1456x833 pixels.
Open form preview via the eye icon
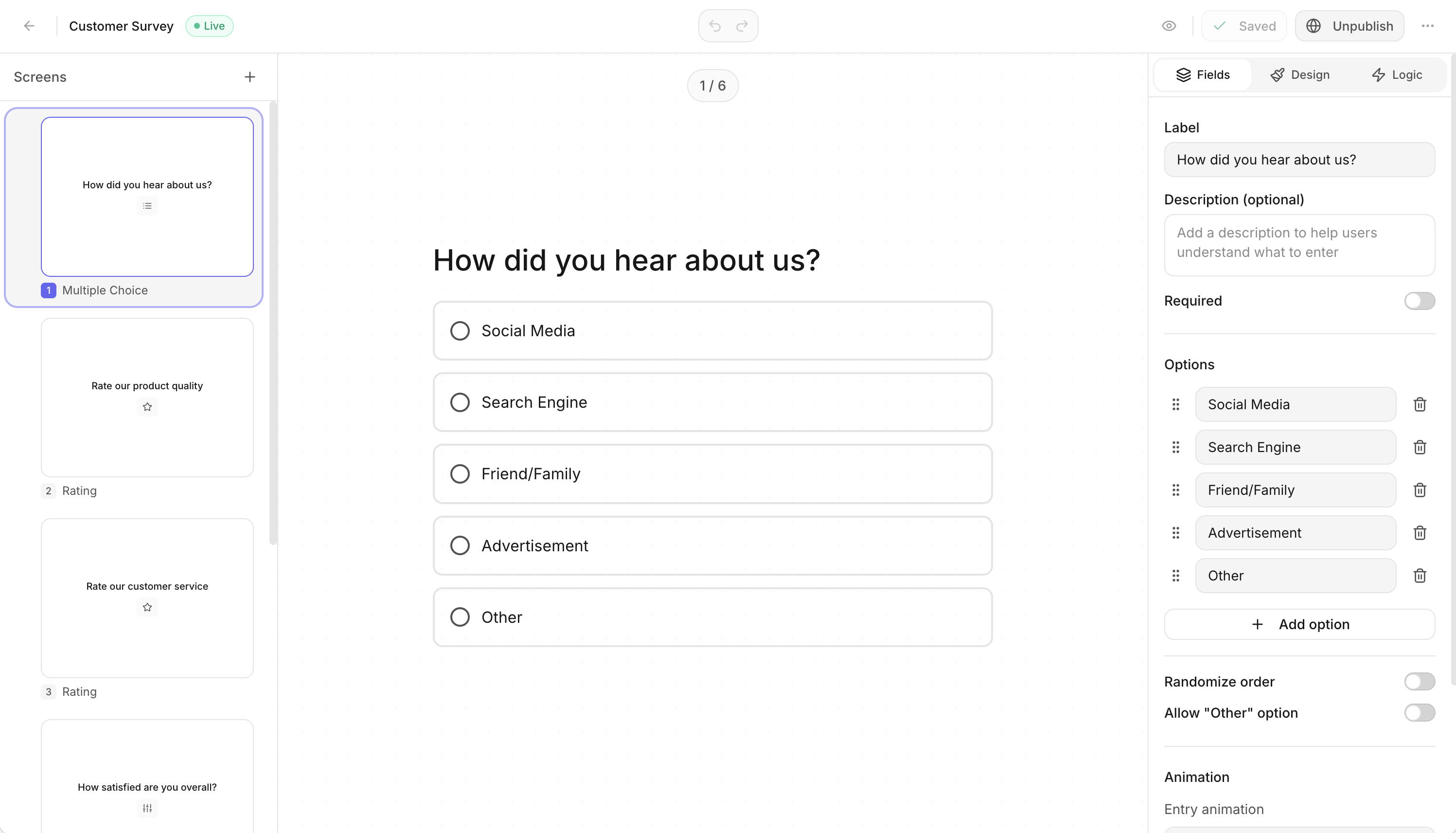coord(1169,26)
